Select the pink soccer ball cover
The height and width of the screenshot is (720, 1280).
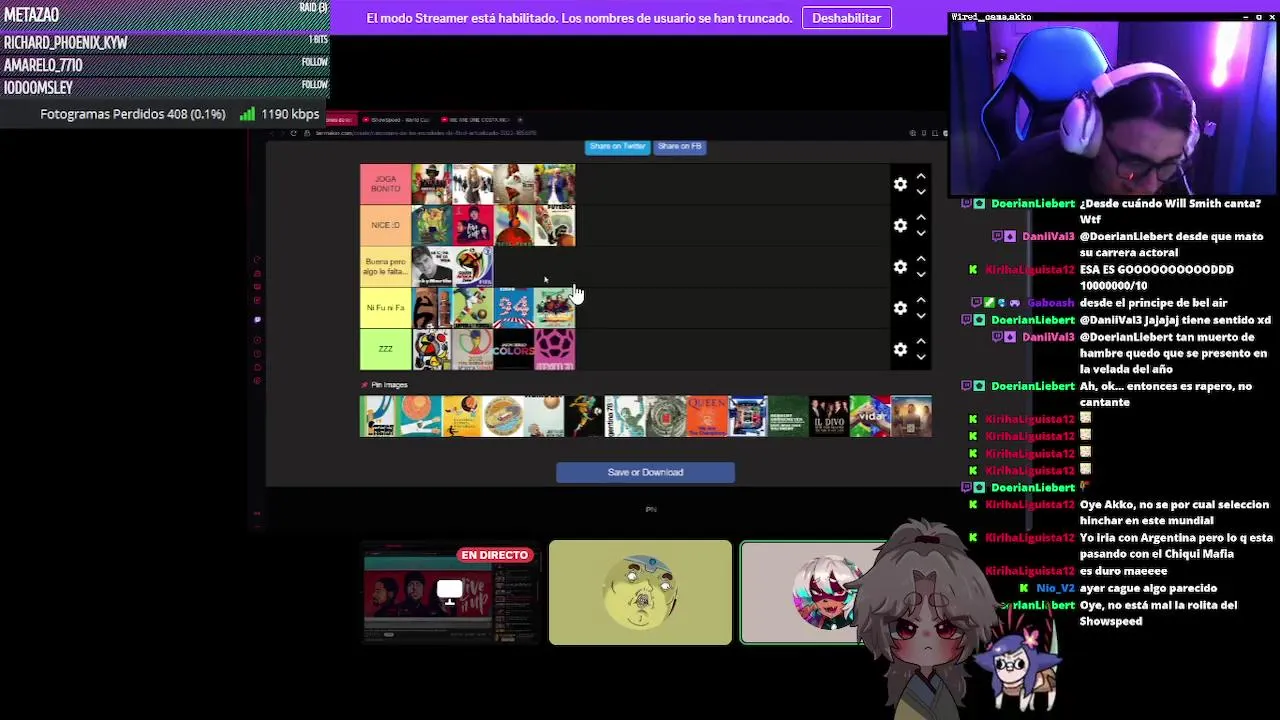coord(555,349)
